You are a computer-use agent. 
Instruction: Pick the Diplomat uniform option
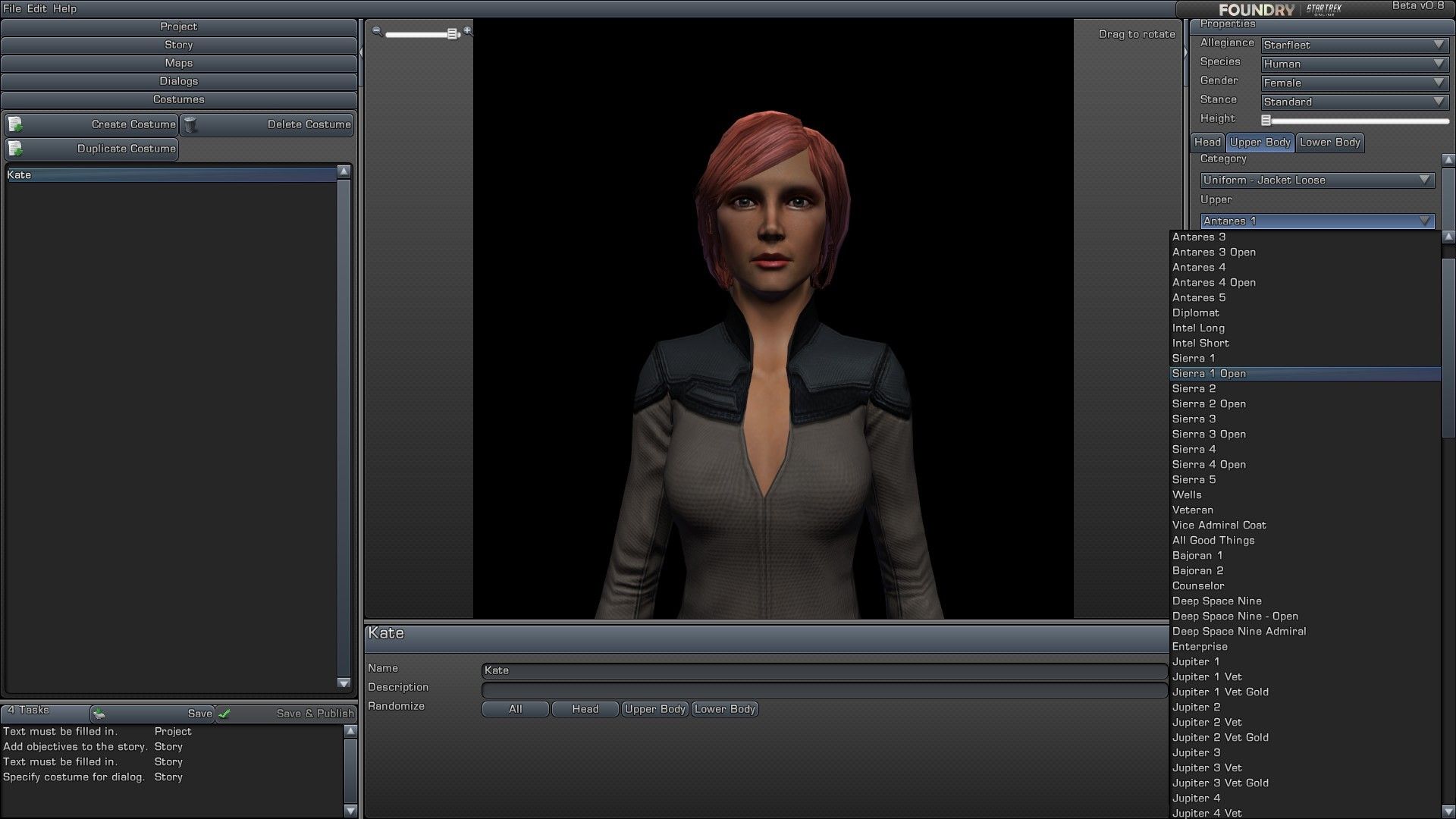(x=1304, y=313)
